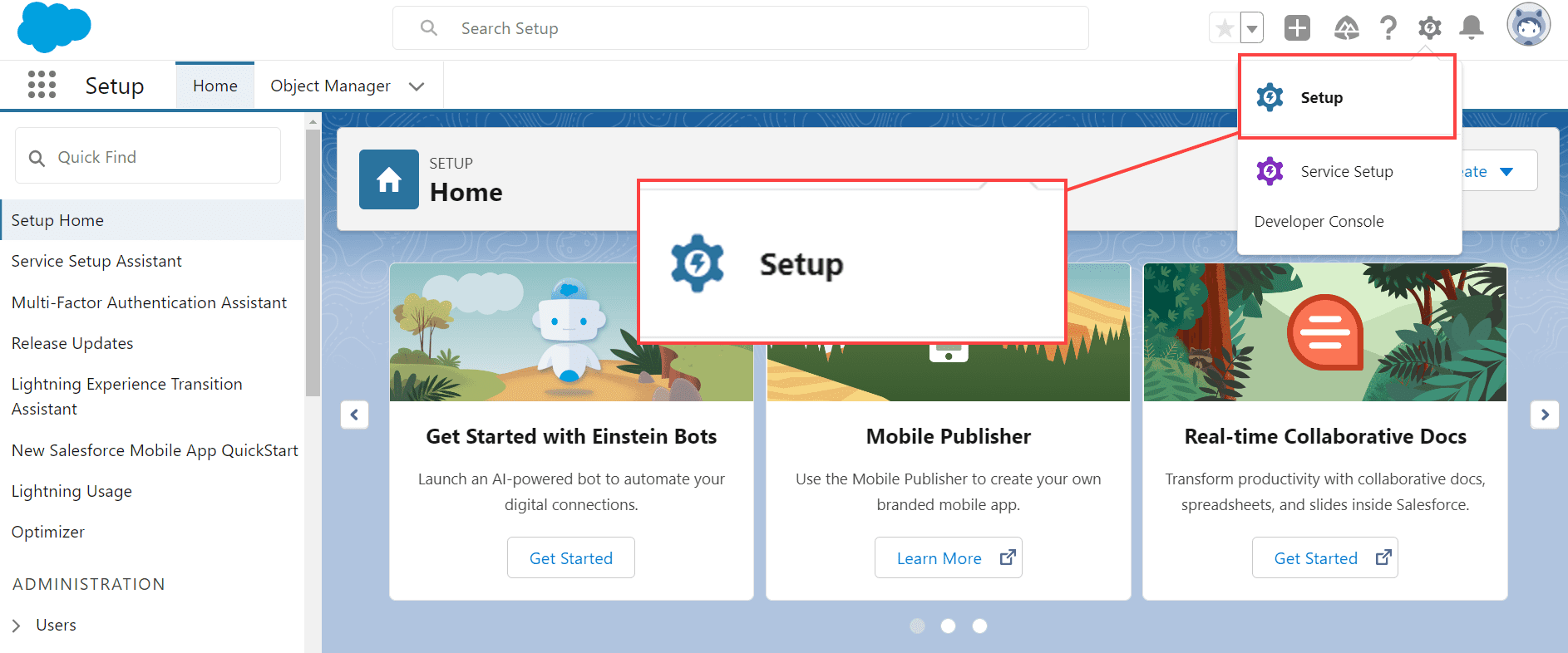Open the favorites list dropdown arrow
Screen dimensions: 1568x653
pyautogui.click(x=1252, y=28)
